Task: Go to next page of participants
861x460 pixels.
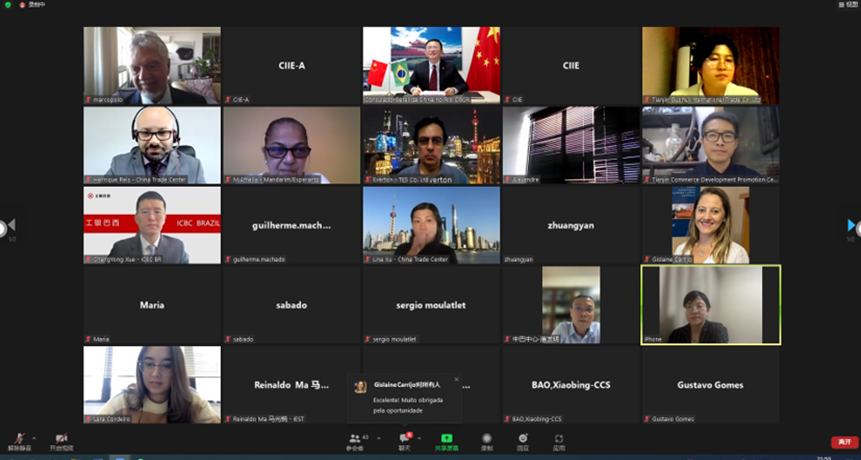Action: coord(851,225)
